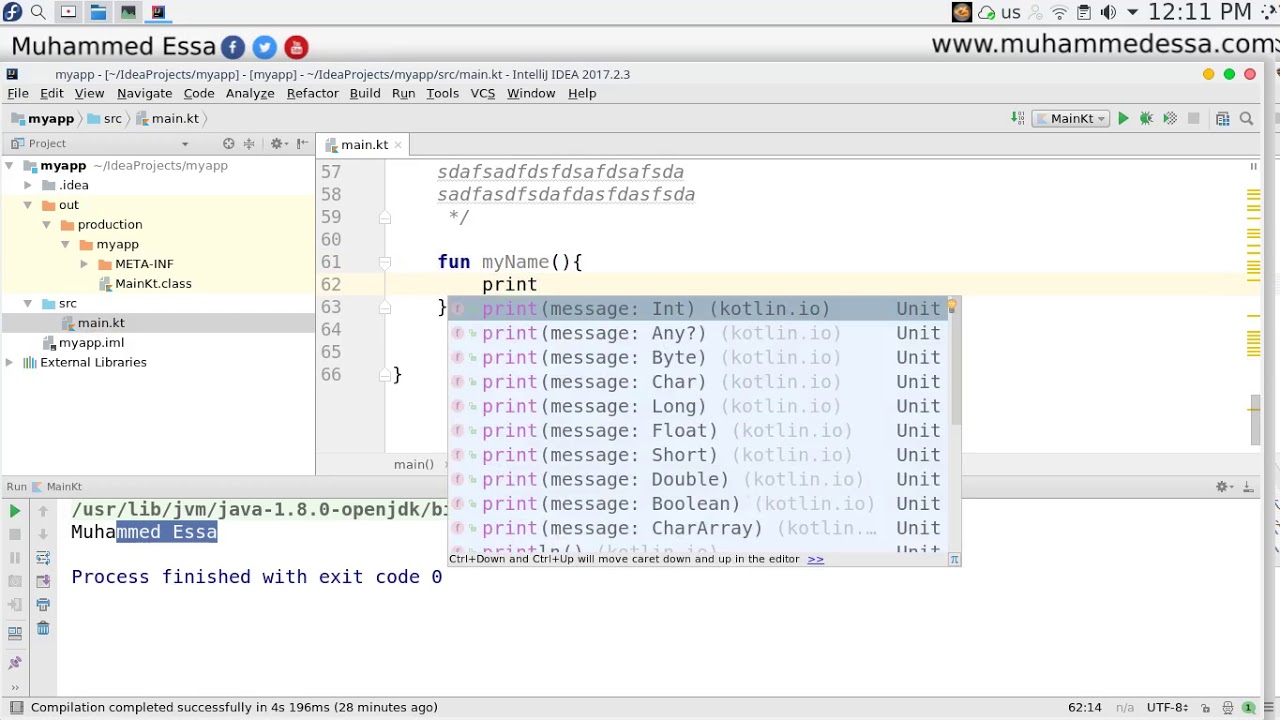Open the VCS menu
Image resolution: width=1280 pixels, height=720 pixels.
coord(482,93)
